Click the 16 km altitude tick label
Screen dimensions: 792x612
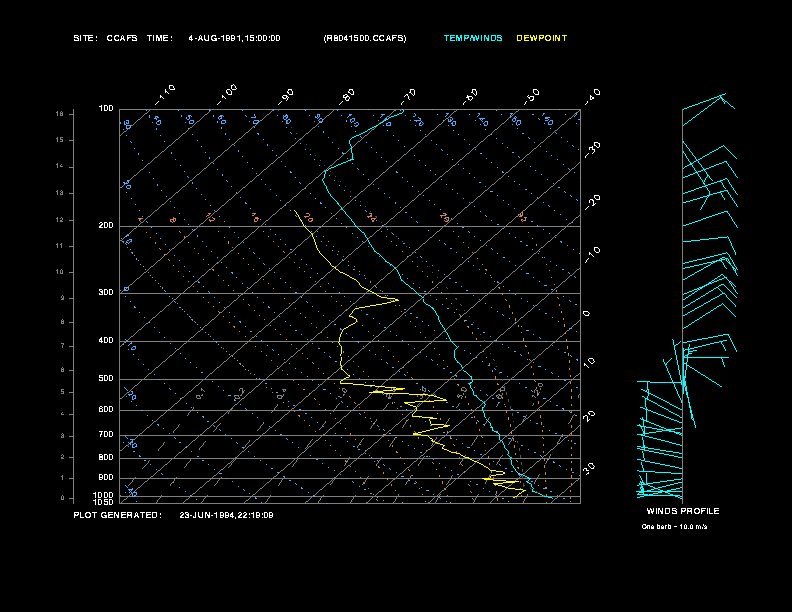click(x=60, y=114)
